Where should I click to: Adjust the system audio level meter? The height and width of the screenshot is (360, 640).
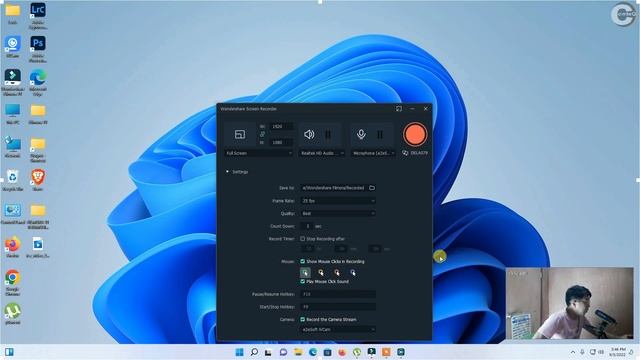coord(328,134)
